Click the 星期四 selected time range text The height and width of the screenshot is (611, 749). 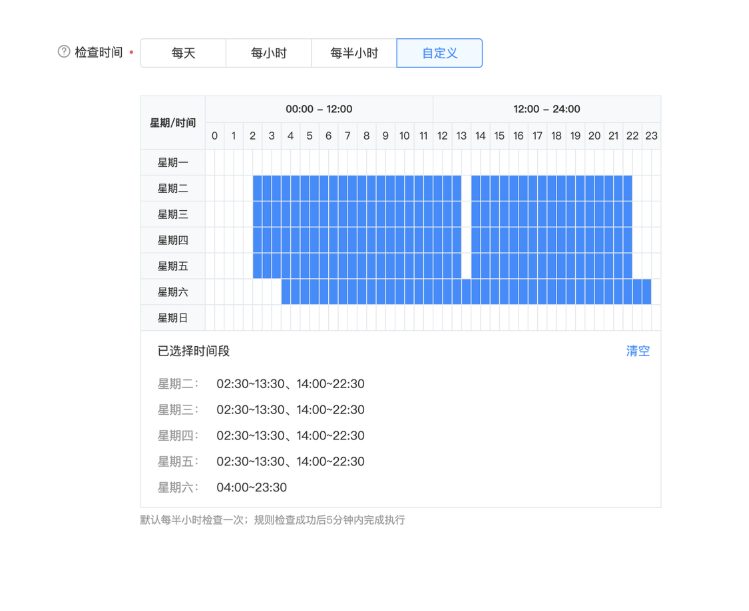click(290, 435)
